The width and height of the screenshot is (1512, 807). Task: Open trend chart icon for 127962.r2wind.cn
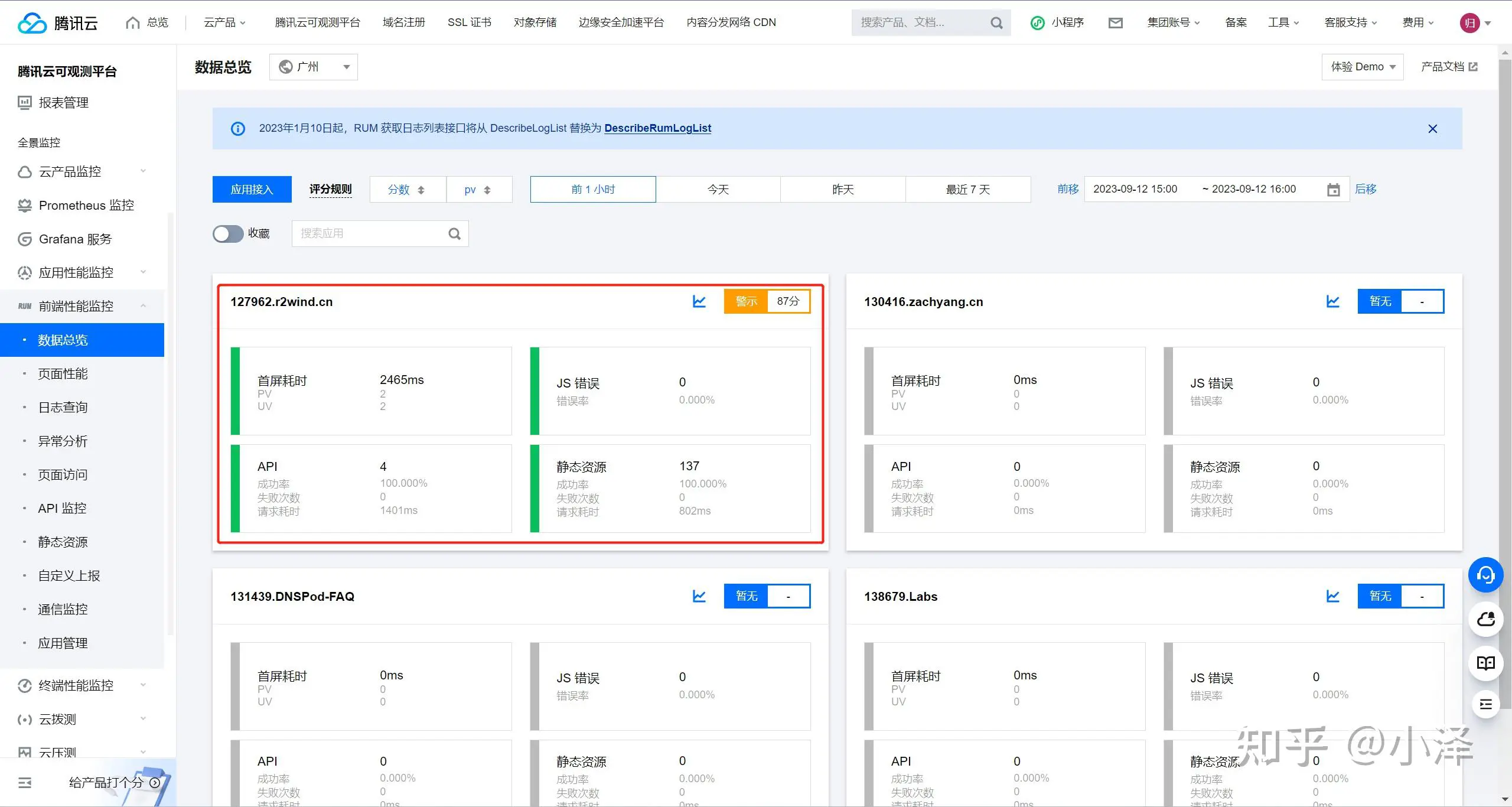(x=699, y=302)
